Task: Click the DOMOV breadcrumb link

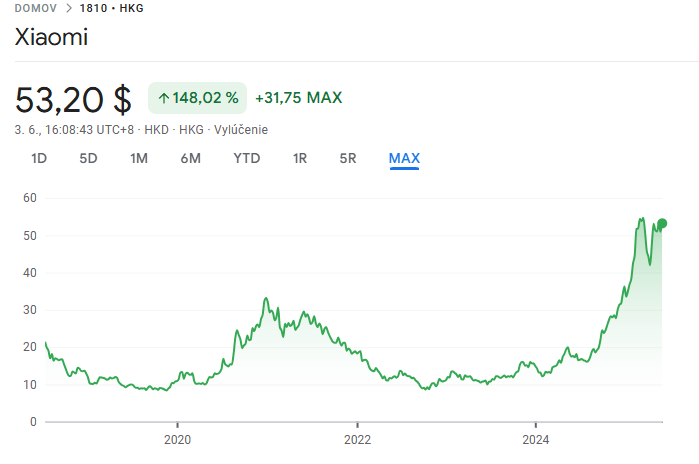Action: coord(37,8)
